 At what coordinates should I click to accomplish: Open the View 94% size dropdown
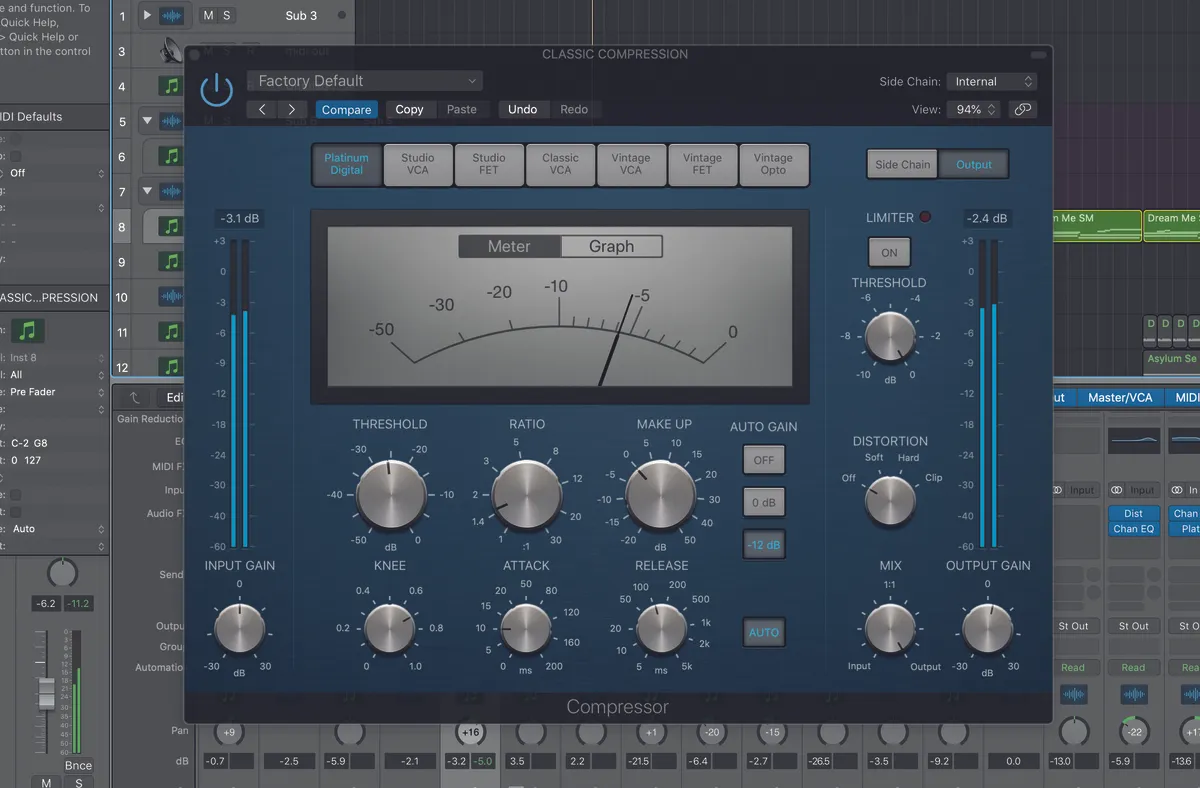point(973,110)
